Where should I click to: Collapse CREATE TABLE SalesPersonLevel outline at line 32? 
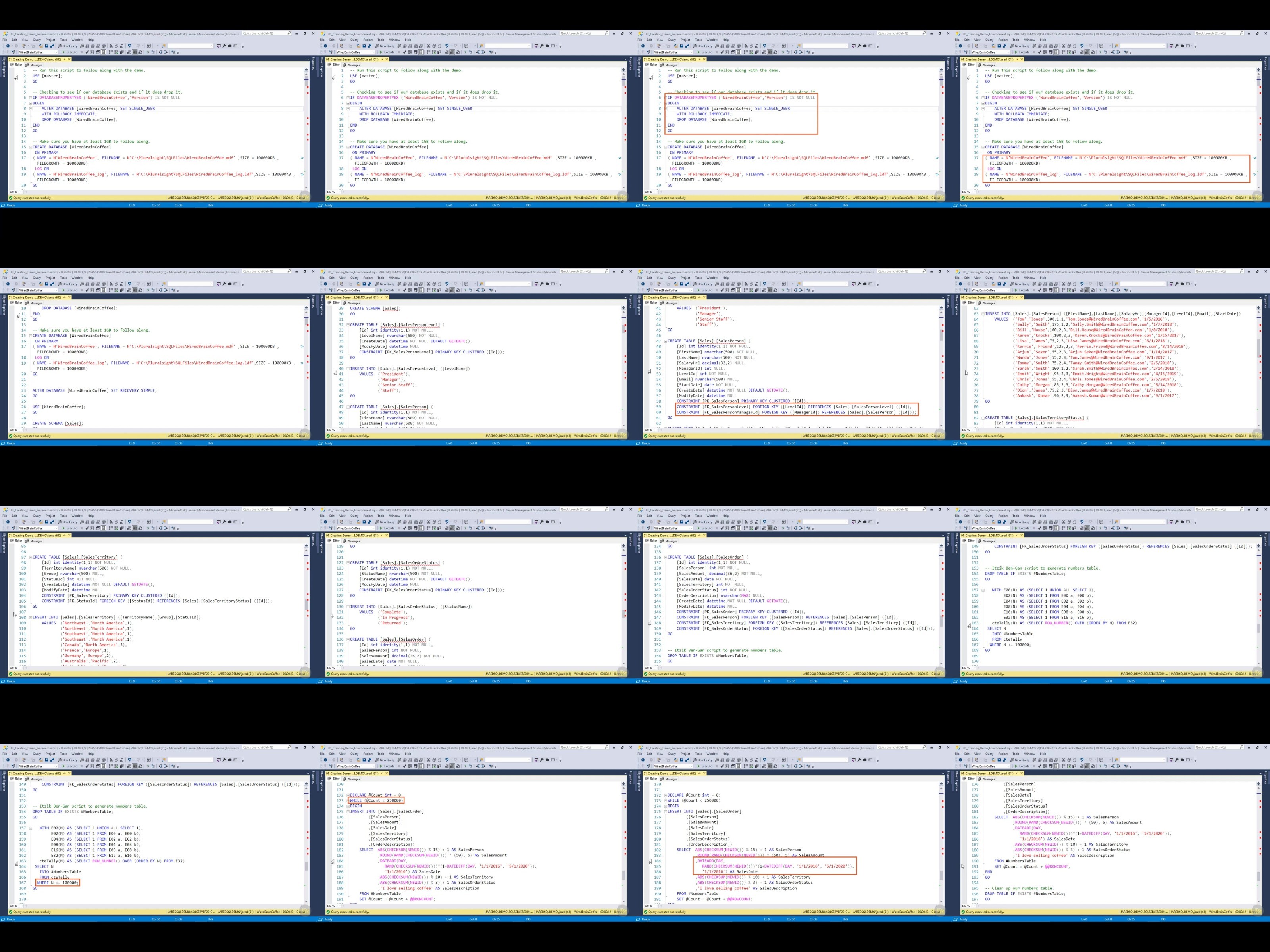tap(347, 325)
